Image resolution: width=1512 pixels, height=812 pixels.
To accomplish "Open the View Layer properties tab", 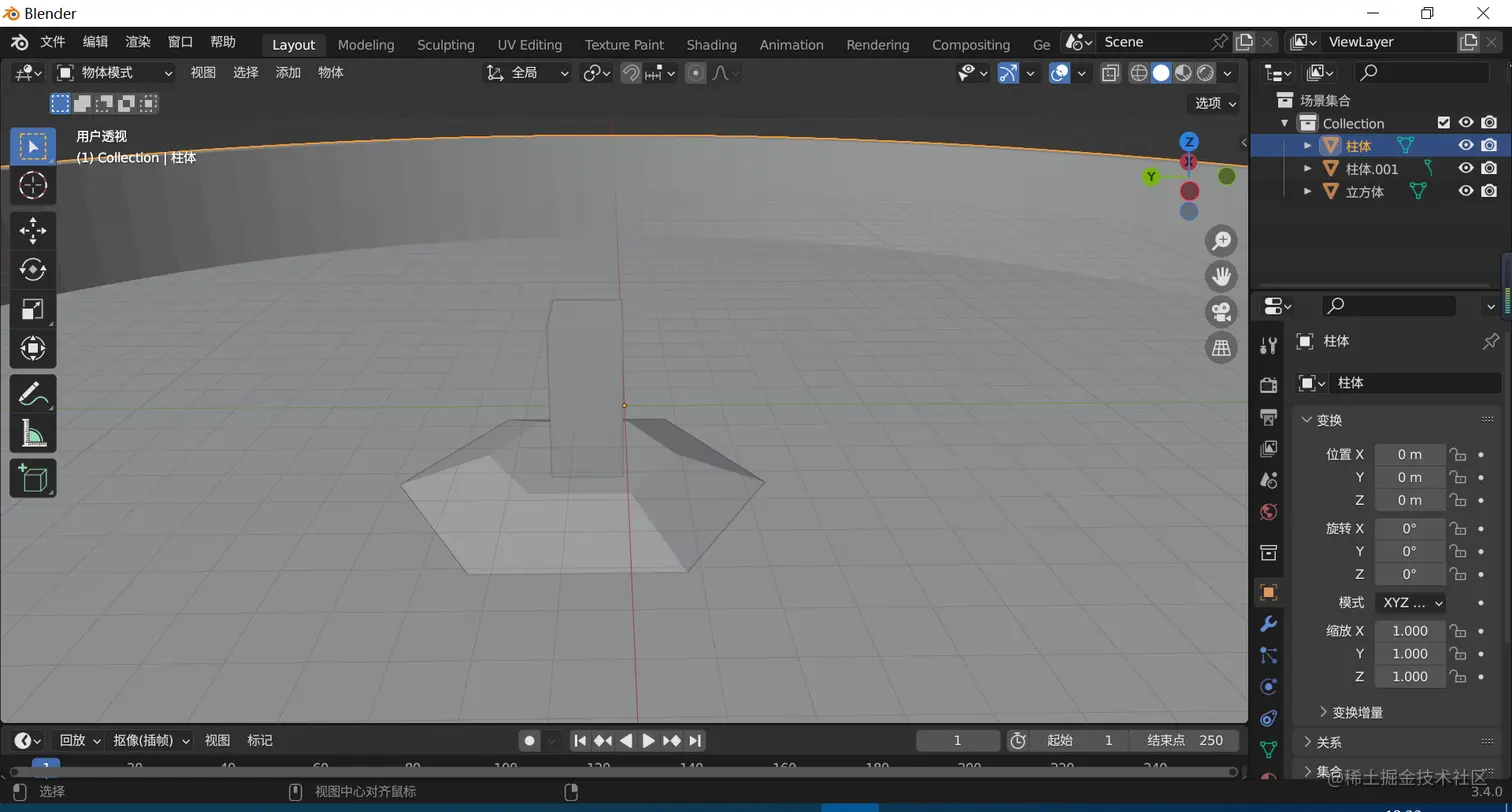I will click(1269, 448).
